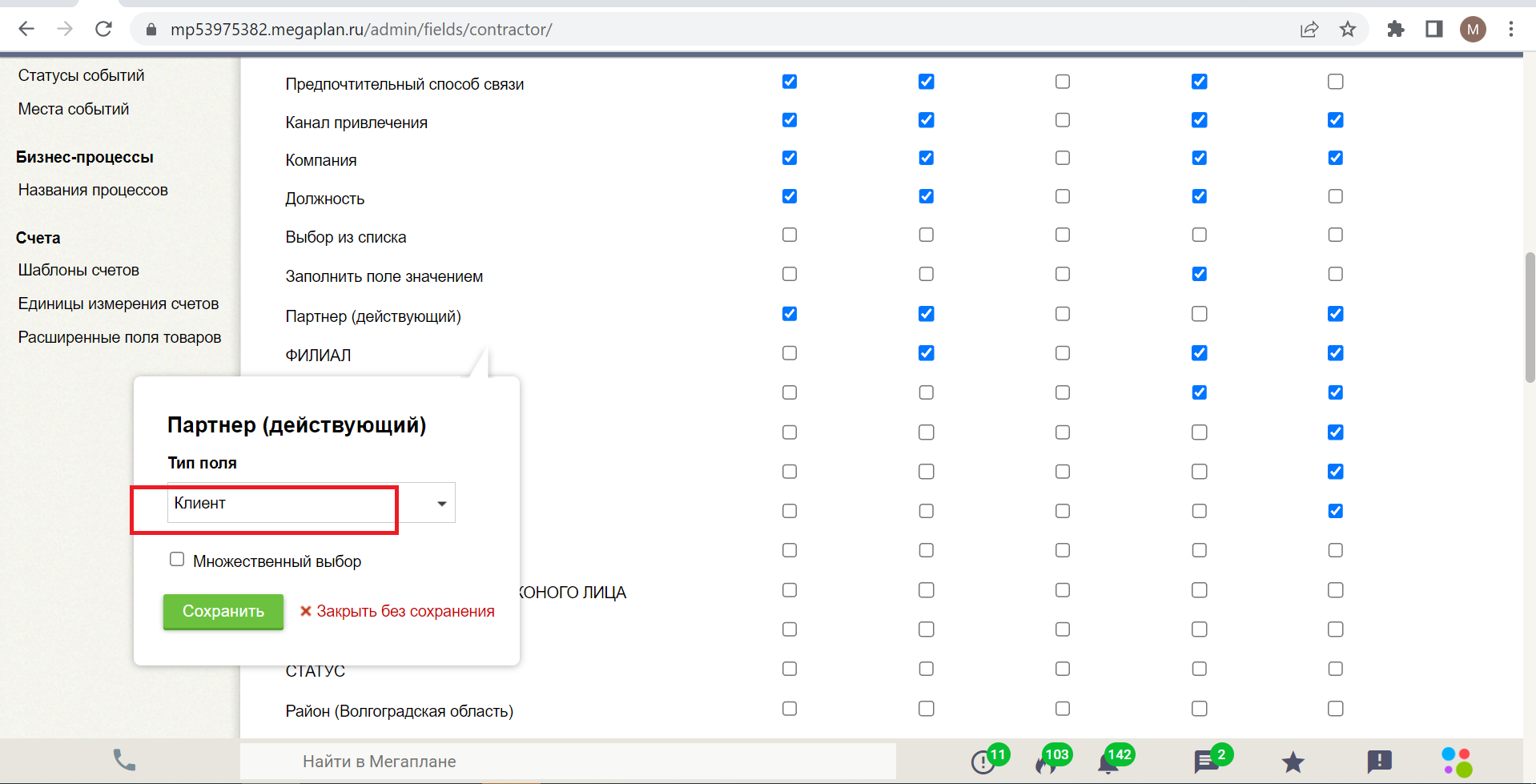Check first checkbox in Район (Волгоградская область) row
1536x784 pixels.
click(790, 709)
